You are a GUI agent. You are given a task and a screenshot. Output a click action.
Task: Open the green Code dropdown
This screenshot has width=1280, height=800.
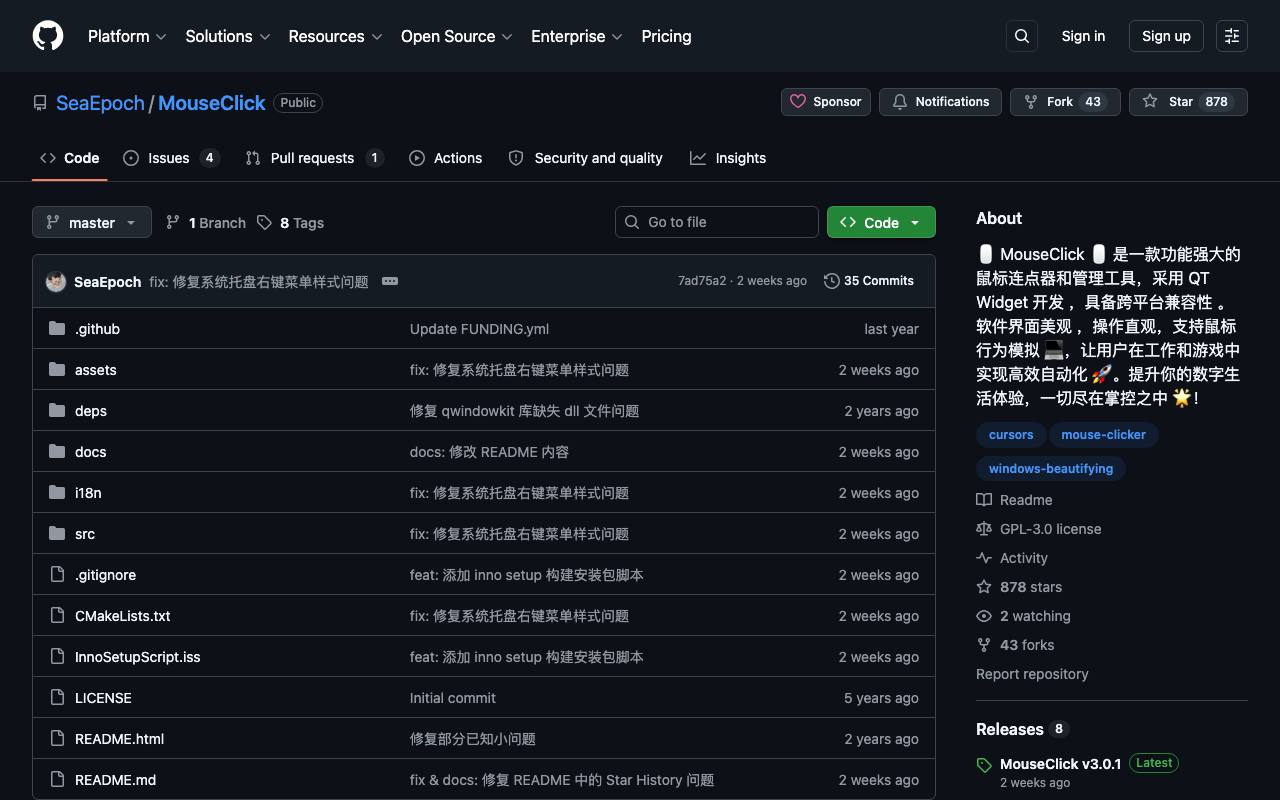(x=881, y=222)
